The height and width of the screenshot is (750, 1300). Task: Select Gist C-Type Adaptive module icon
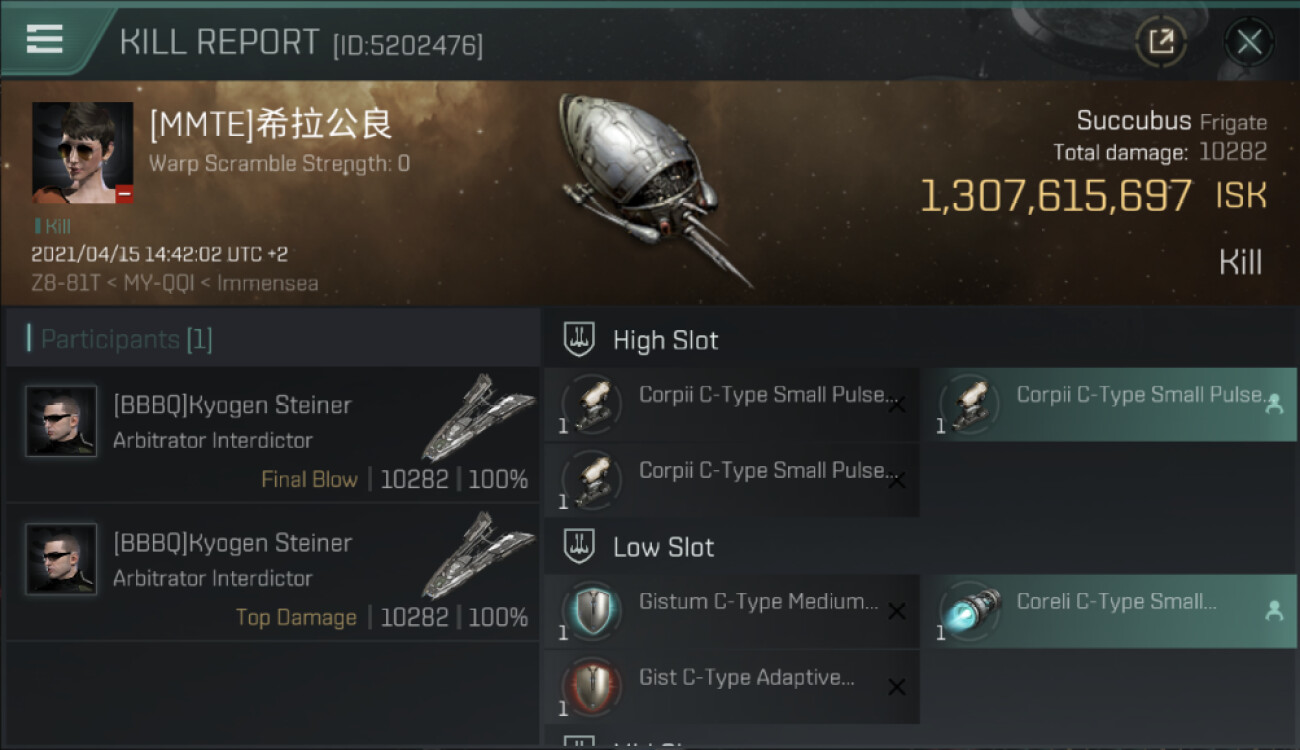coord(593,686)
